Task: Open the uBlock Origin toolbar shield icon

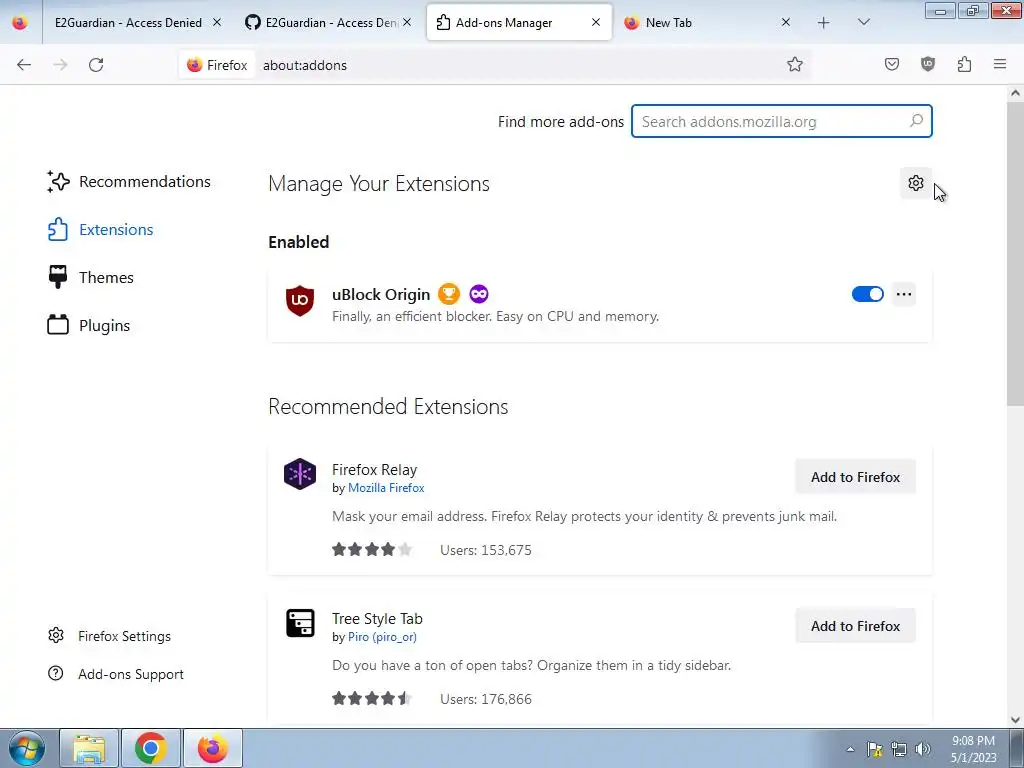Action: click(927, 65)
